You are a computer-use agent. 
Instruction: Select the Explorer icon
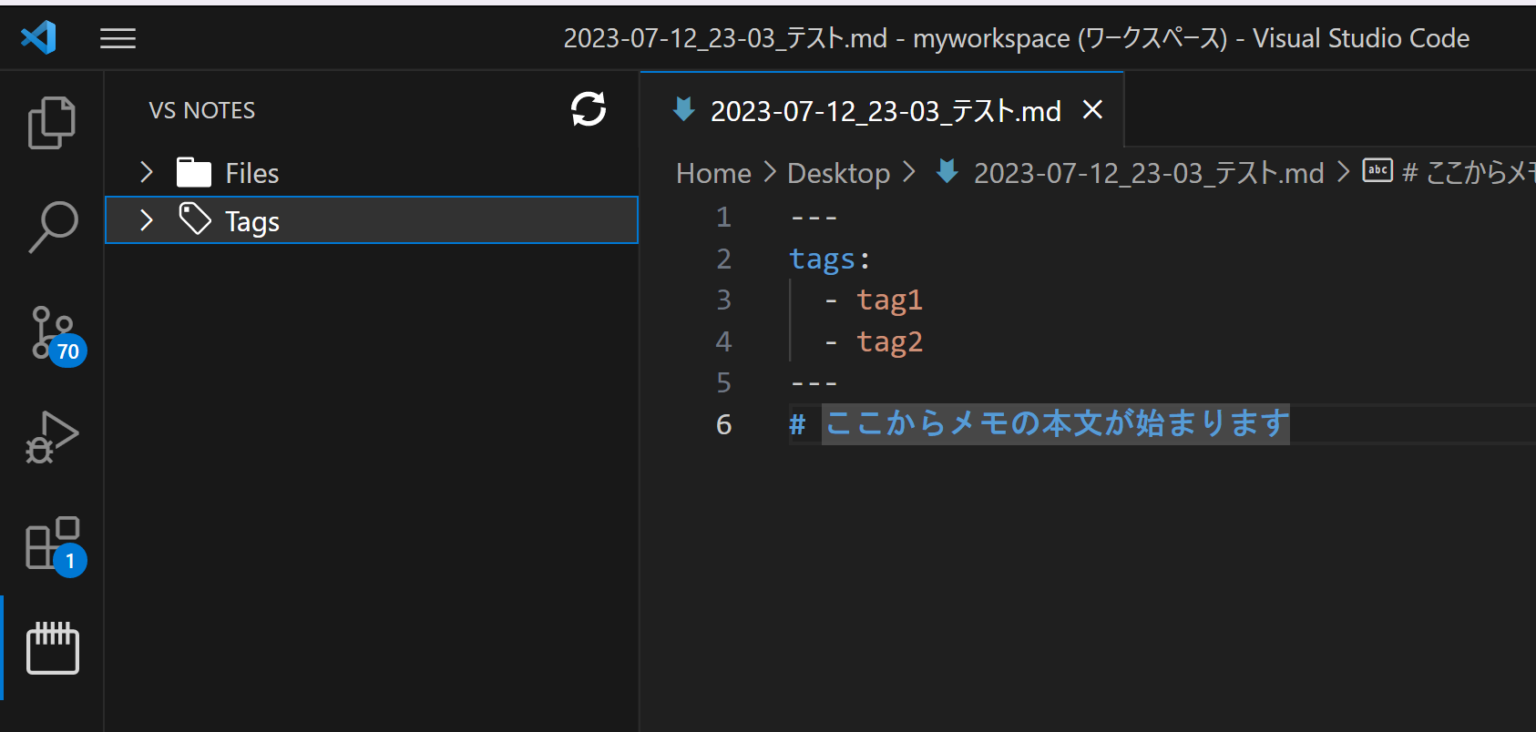(x=51, y=122)
